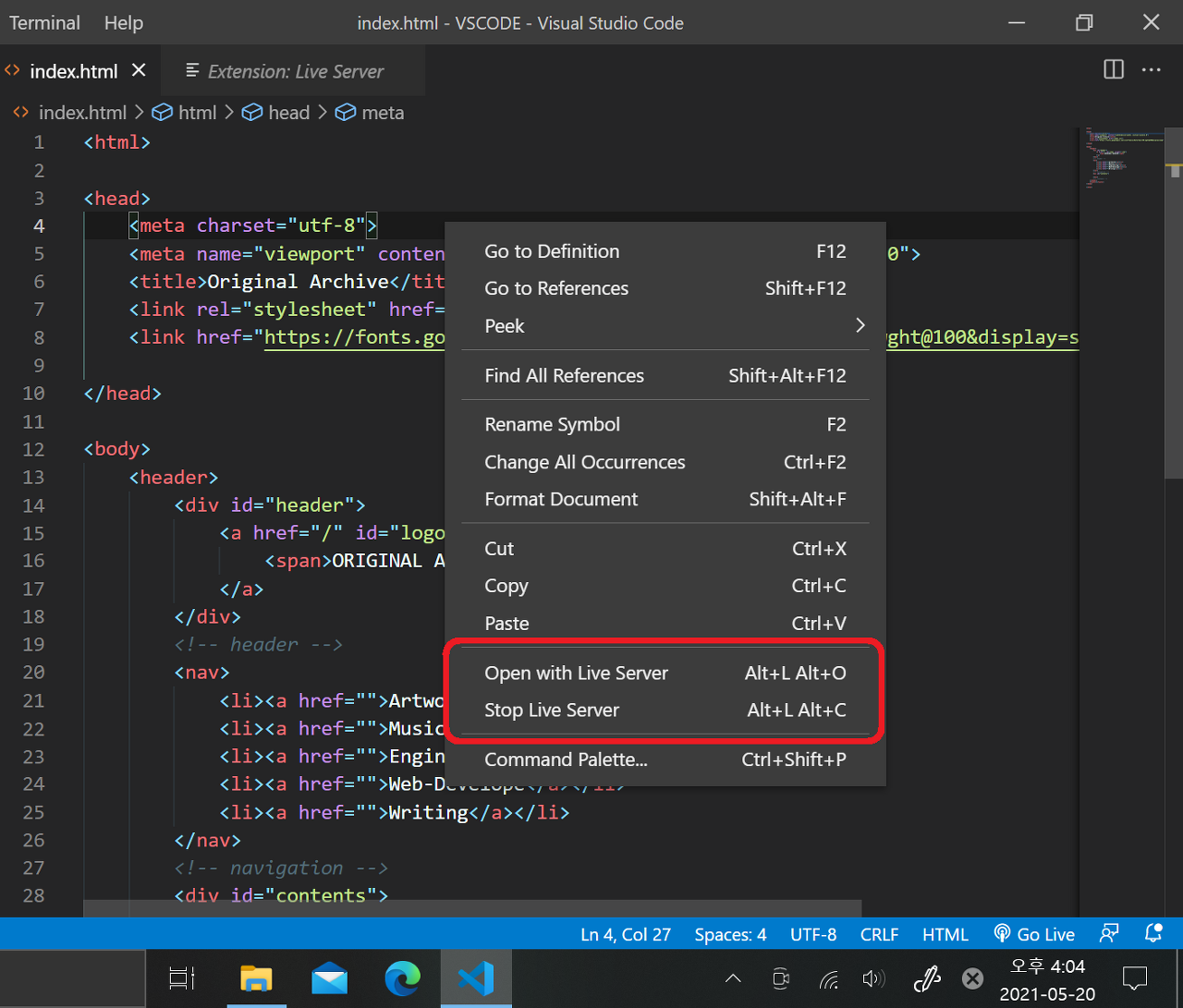Click the </head> tag on line 10
Screen dimensions: 1183x1008
(122, 394)
